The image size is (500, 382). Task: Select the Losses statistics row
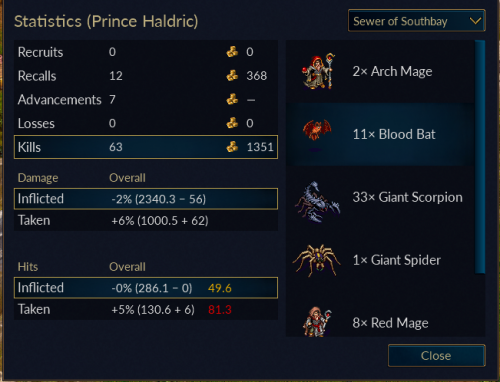tap(146, 123)
